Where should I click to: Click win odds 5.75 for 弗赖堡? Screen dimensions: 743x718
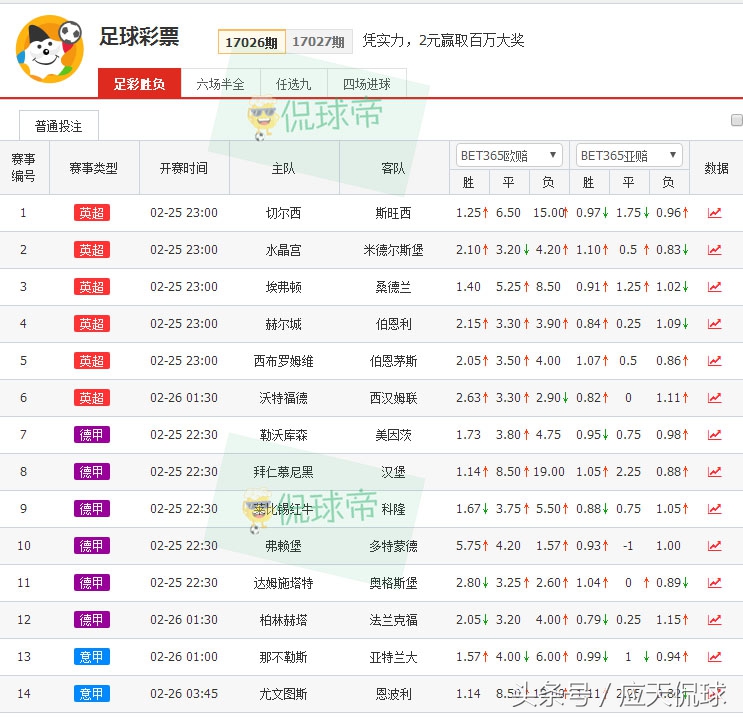(469, 545)
